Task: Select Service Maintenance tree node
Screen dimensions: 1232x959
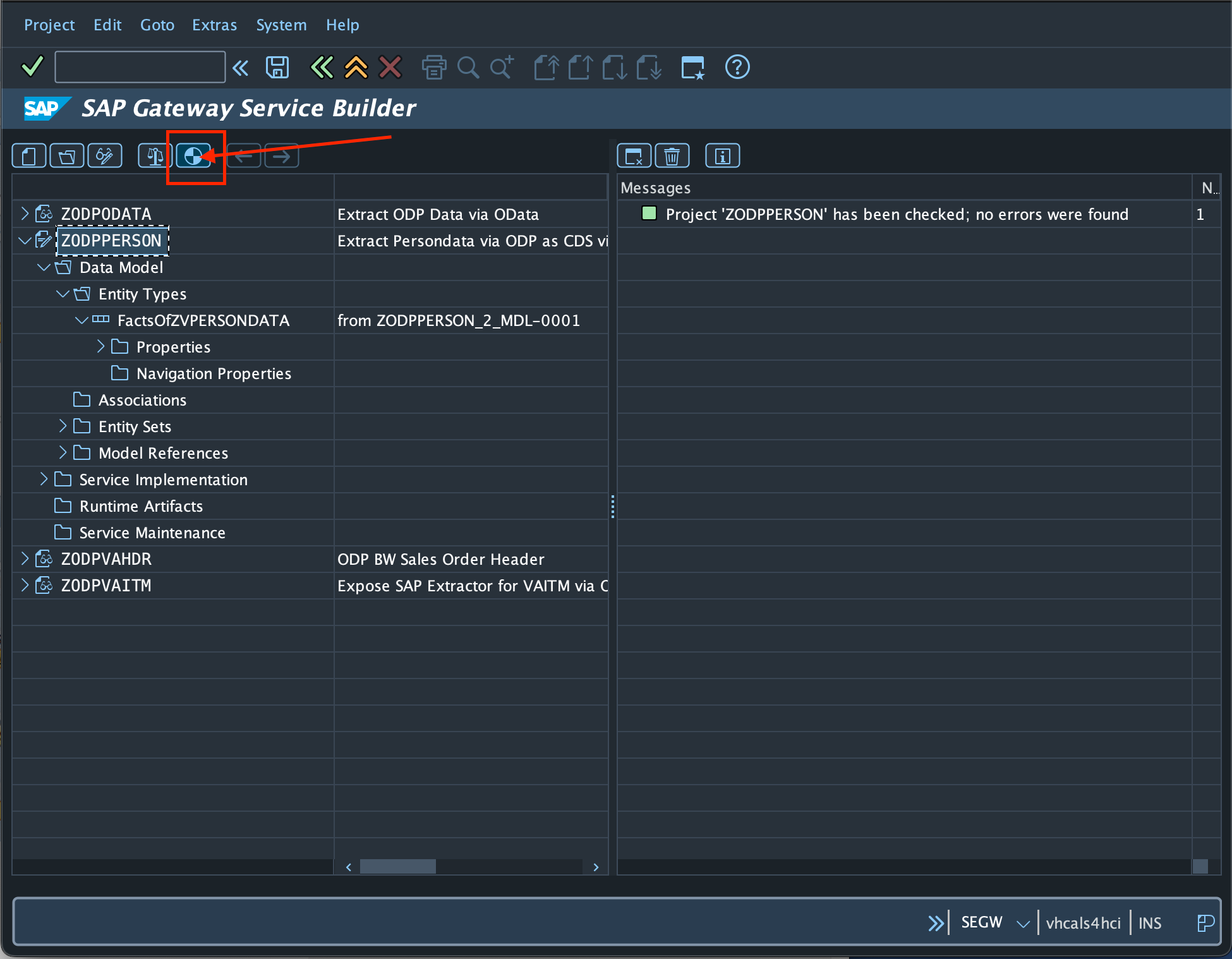Action: [152, 533]
